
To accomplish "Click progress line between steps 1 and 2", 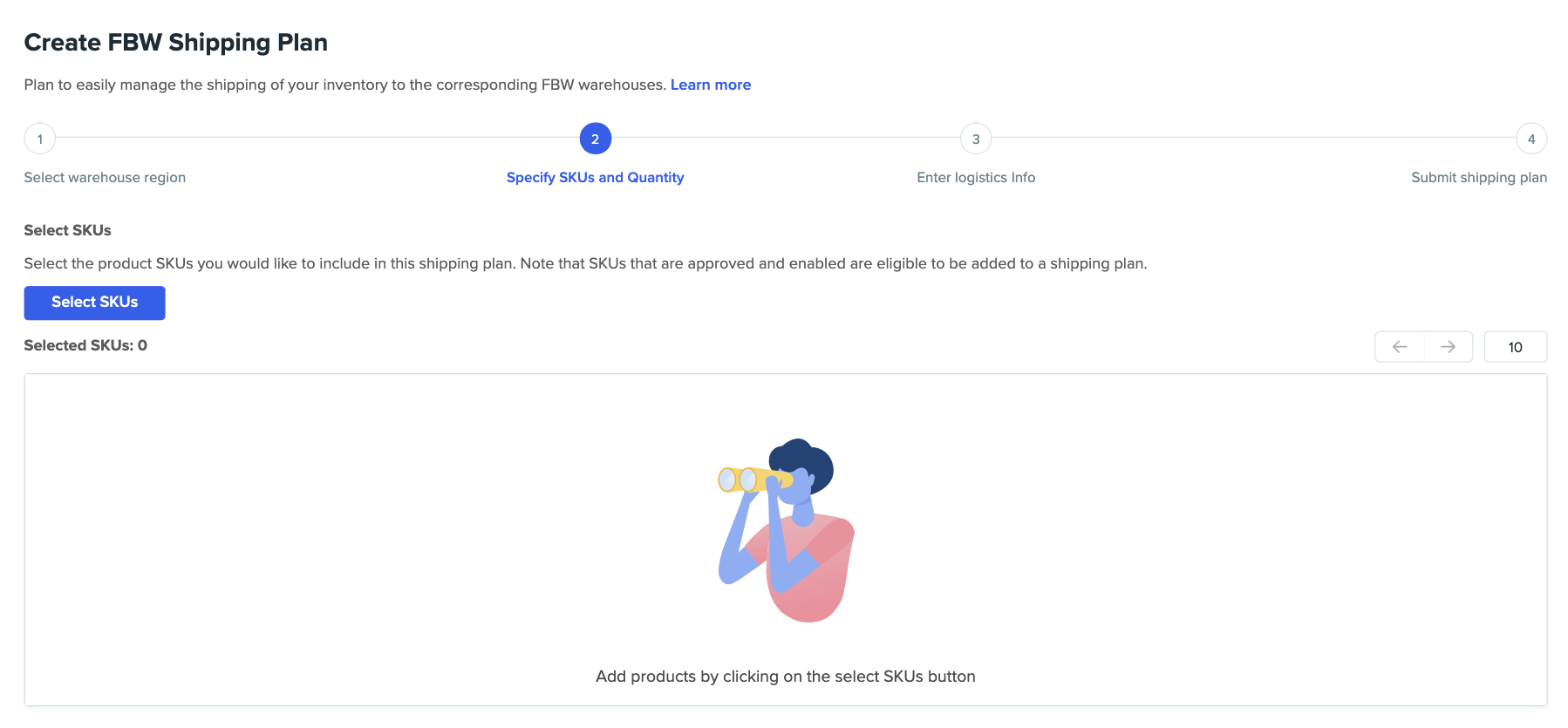I will (317, 138).
